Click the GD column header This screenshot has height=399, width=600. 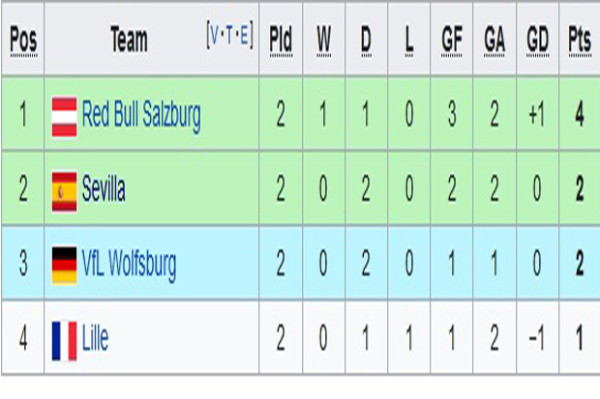538,41
